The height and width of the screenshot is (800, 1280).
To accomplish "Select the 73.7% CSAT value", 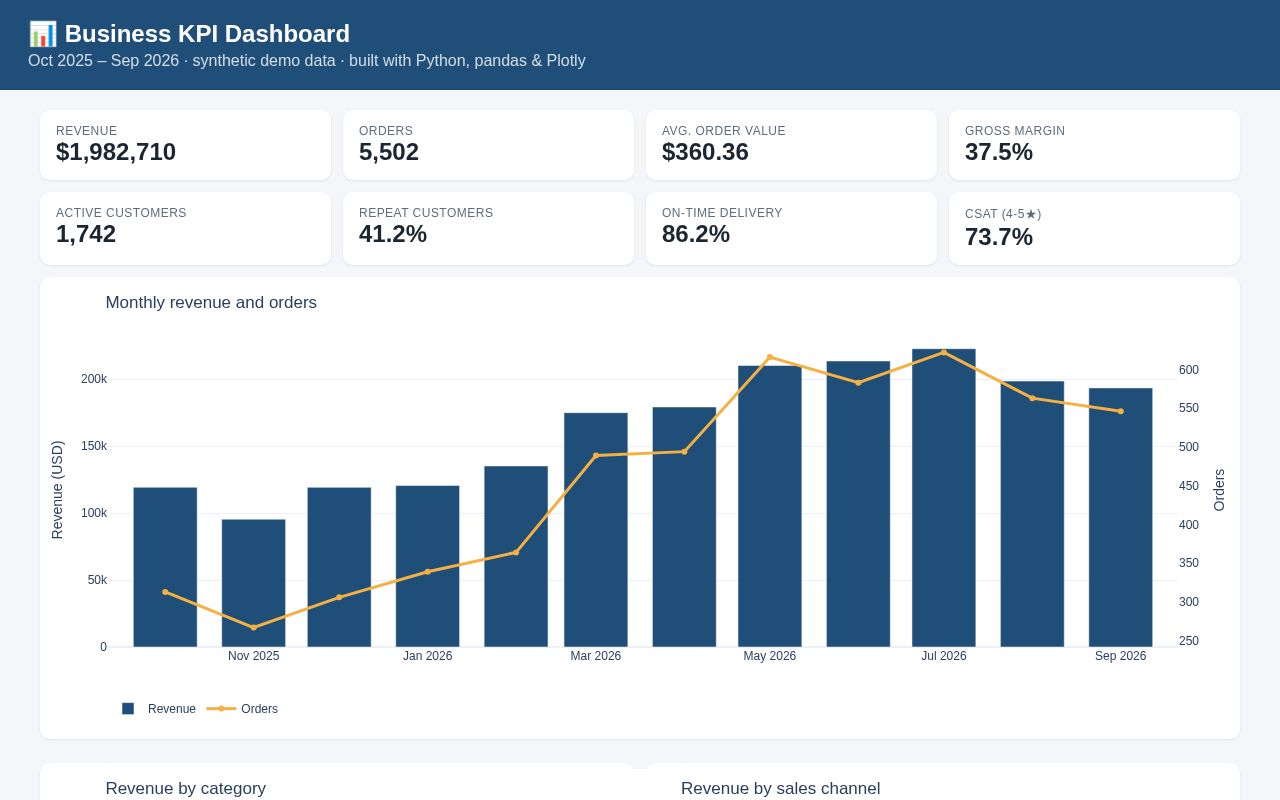I will [999, 237].
